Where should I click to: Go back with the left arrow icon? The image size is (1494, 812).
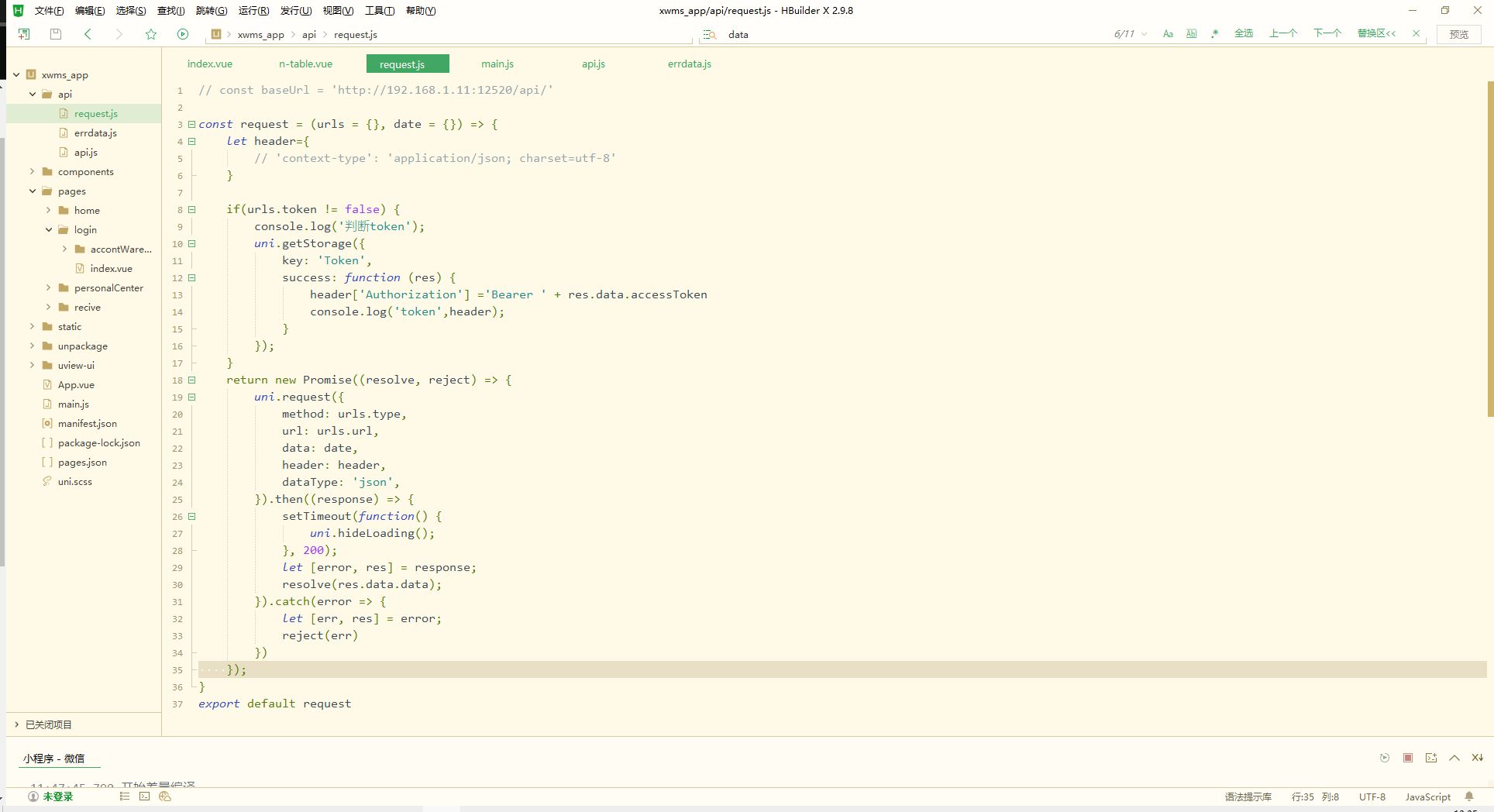pos(88,34)
